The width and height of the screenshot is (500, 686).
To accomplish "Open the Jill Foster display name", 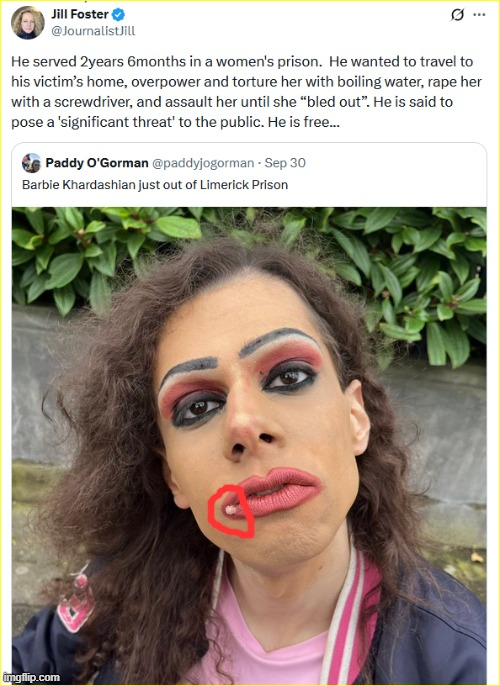I will (80, 14).
